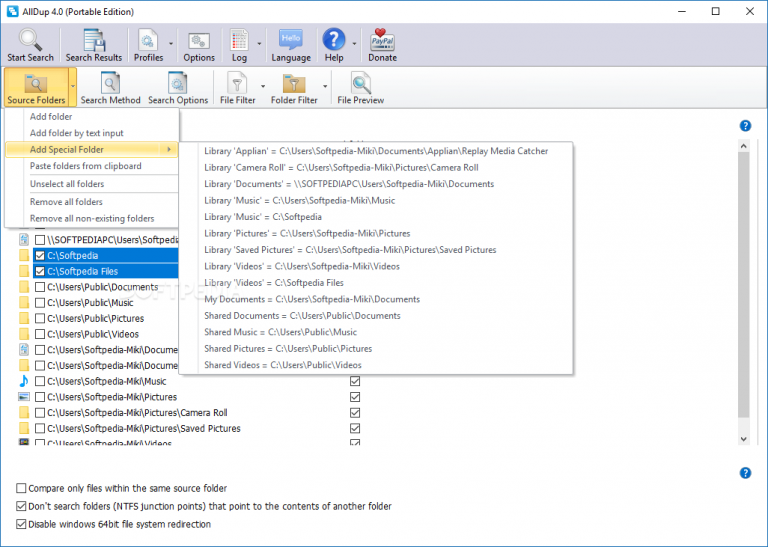The width and height of the screenshot is (768, 547).
Task: Select Shared Music special folder entry
Action: coord(376,332)
